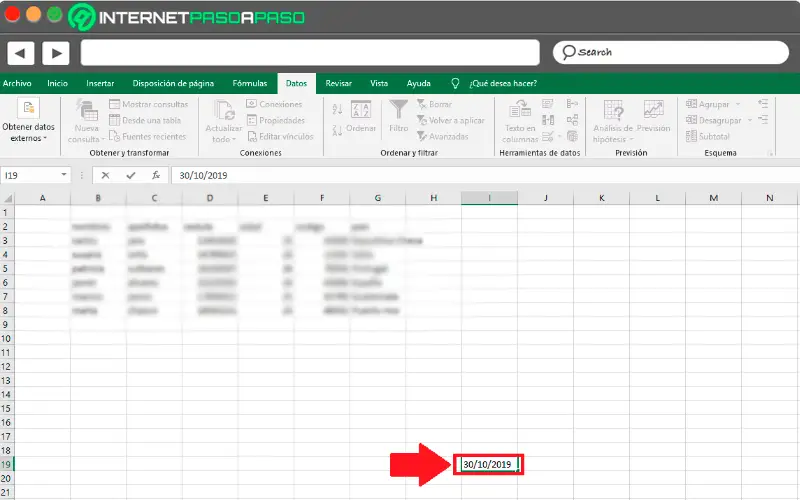800x500 pixels.
Task: Open the Nueva consulta dropdown
Action: click(86, 121)
